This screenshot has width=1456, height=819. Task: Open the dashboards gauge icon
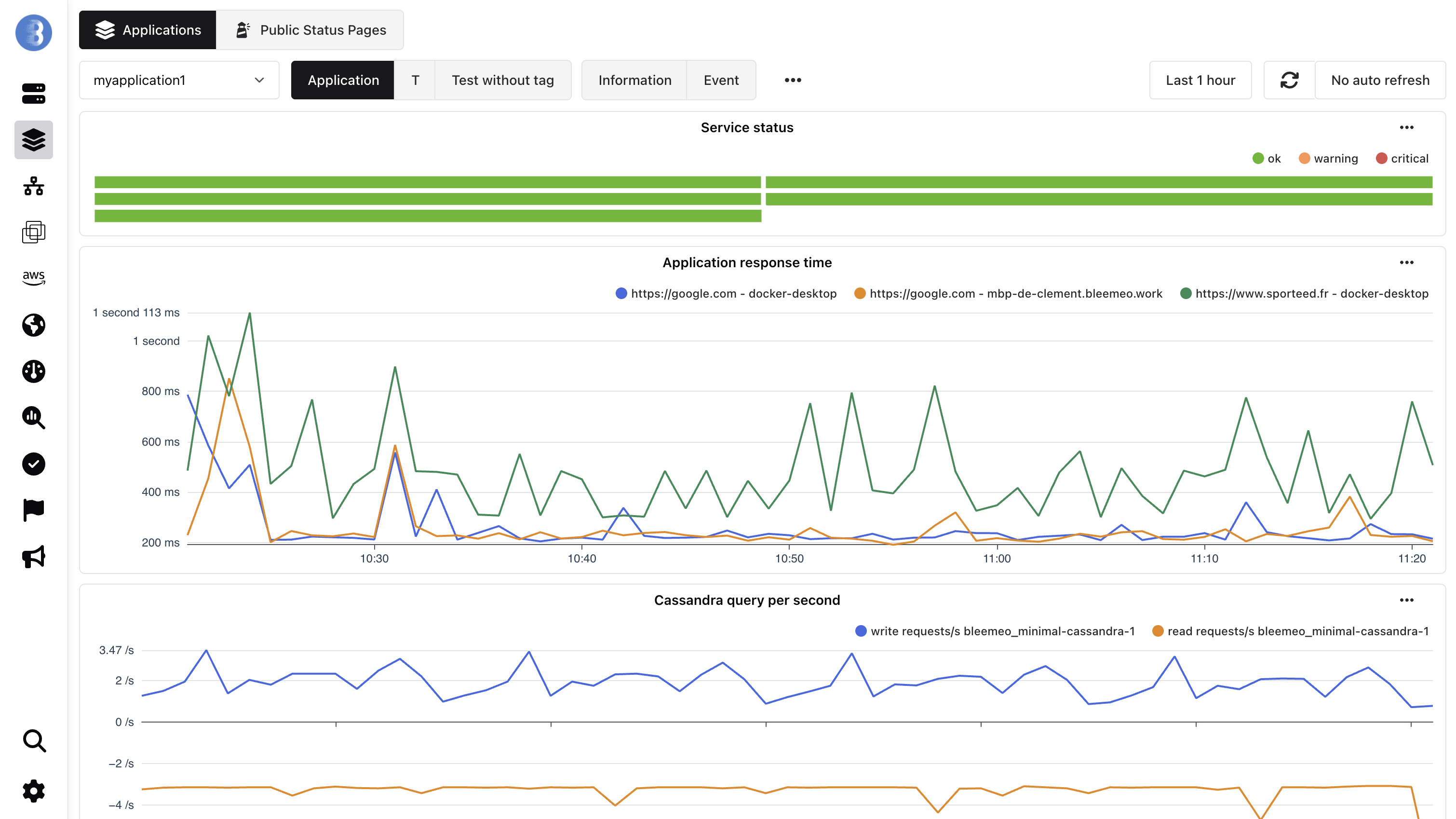click(x=33, y=371)
